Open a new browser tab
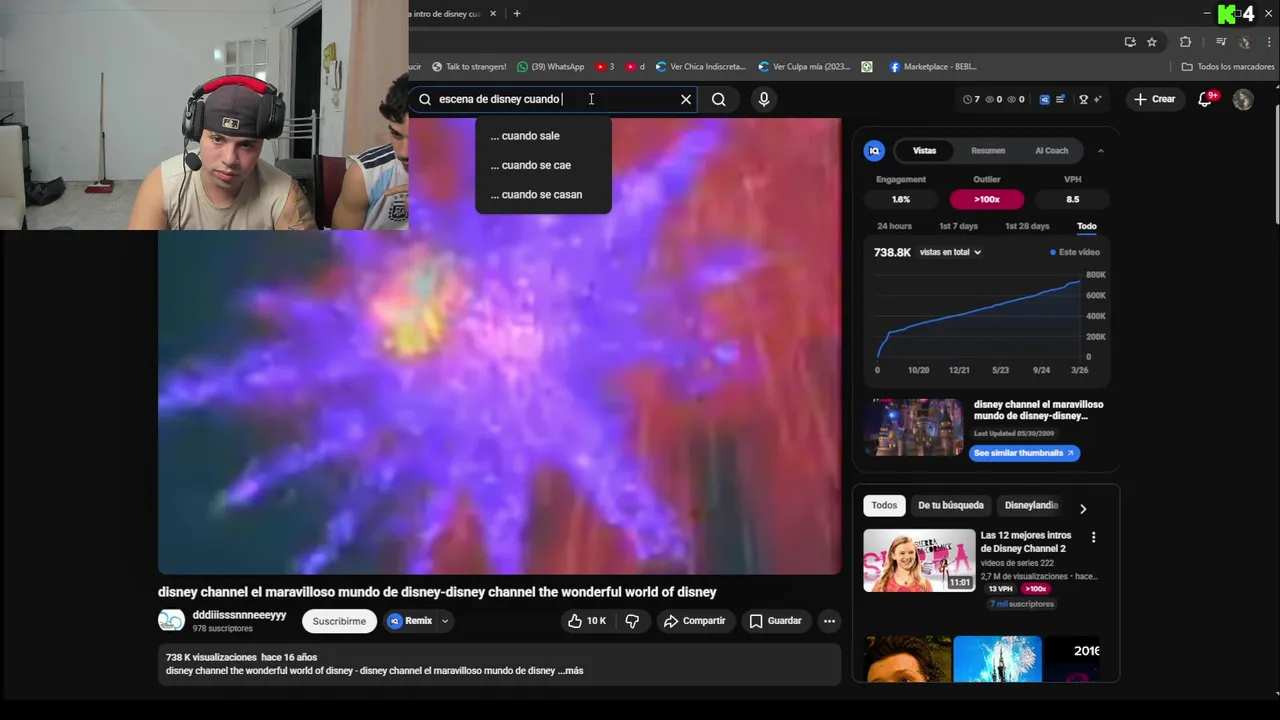Screen dimensions: 1280x720 pyautogui.click(x=517, y=14)
